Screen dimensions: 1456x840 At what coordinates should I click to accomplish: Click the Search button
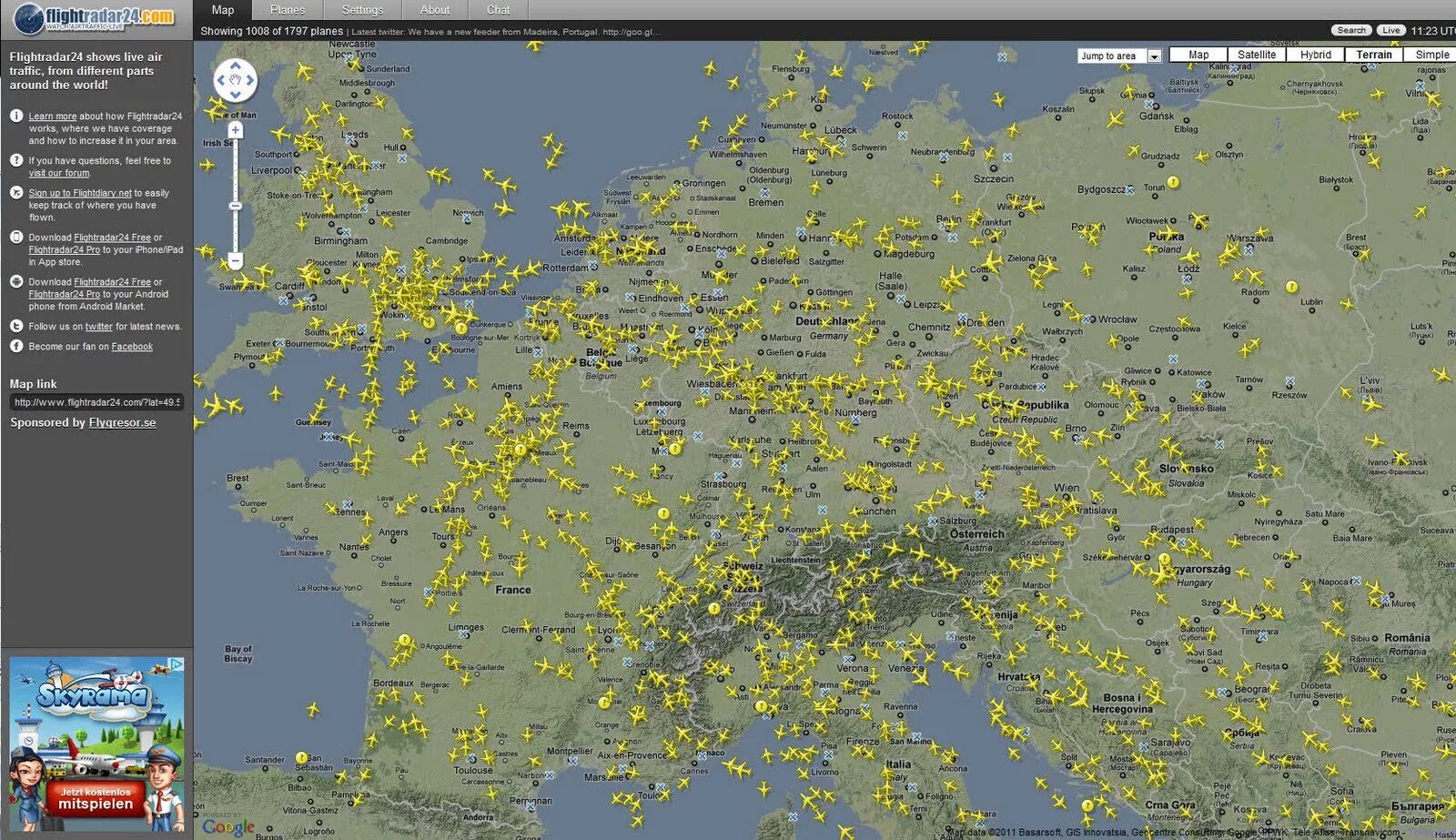[1351, 30]
